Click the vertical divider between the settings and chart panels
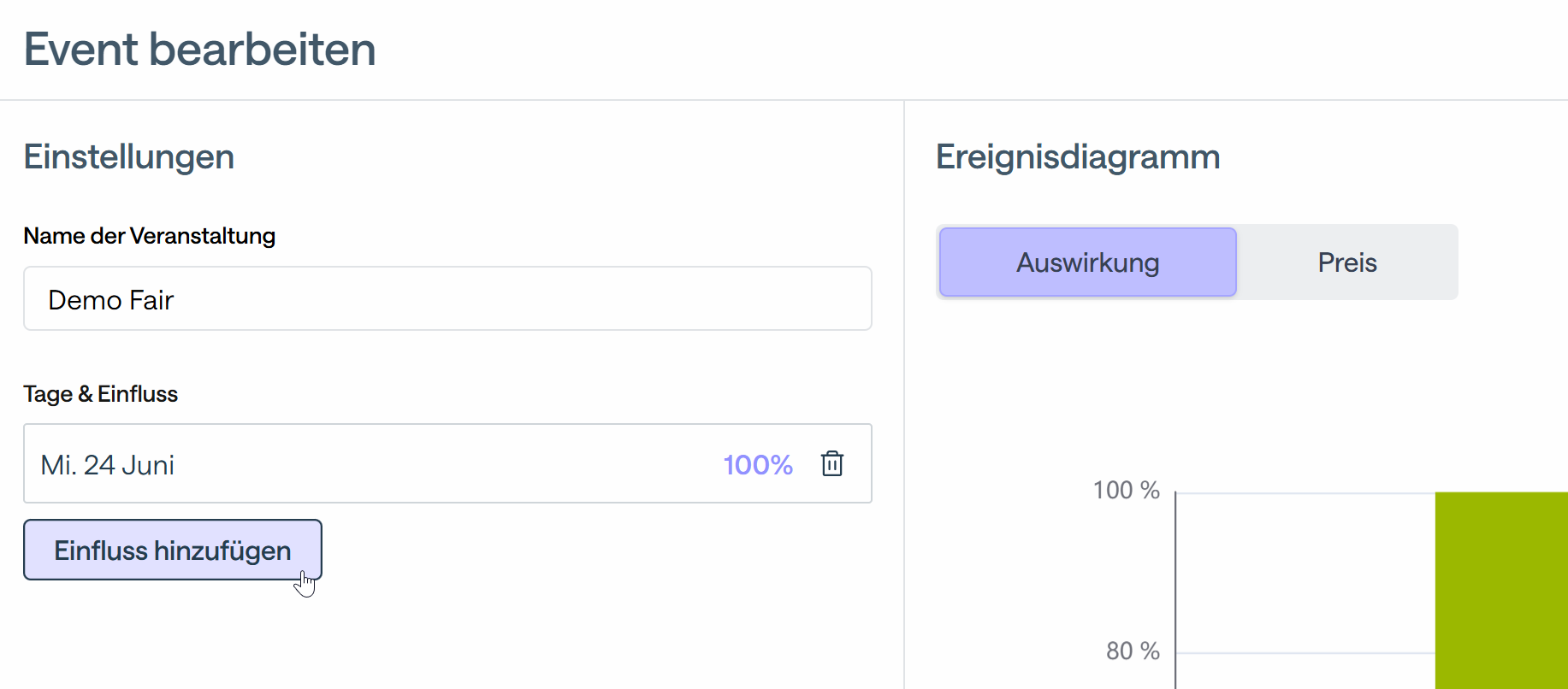 [904, 393]
